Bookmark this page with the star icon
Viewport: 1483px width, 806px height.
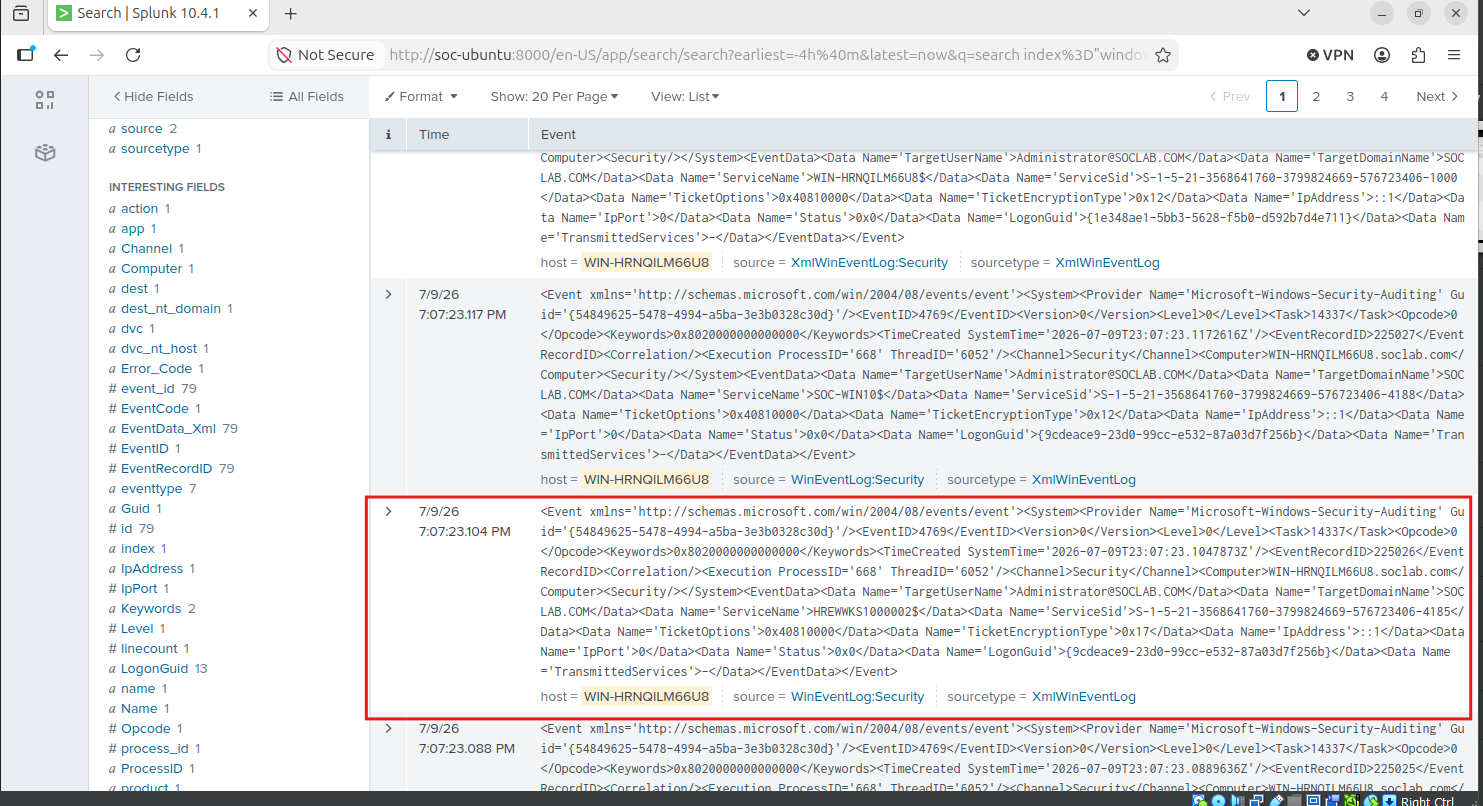(x=1162, y=55)
